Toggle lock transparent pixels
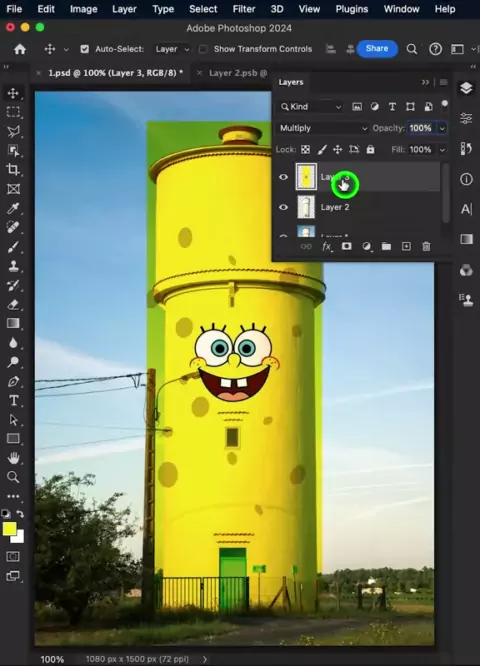Screen dimensions: 480x666 pos(305,150)
